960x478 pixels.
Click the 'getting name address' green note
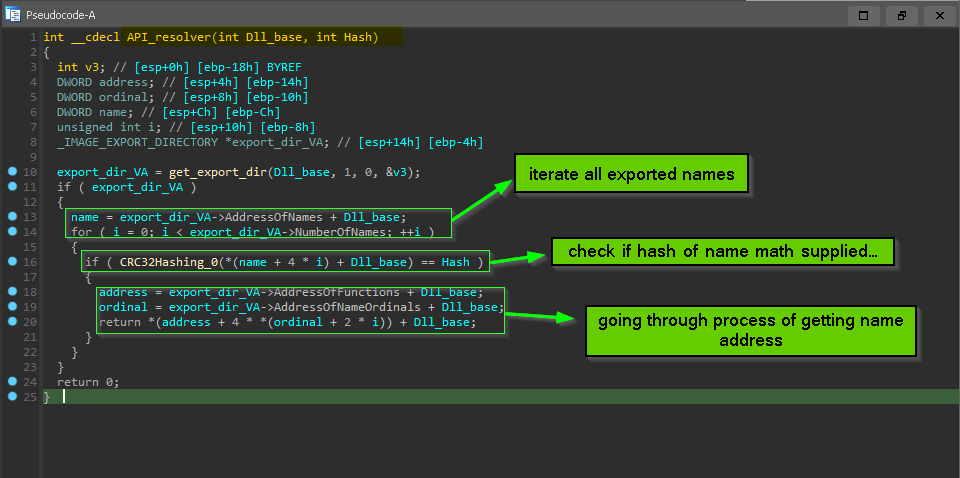click(750, 330)
